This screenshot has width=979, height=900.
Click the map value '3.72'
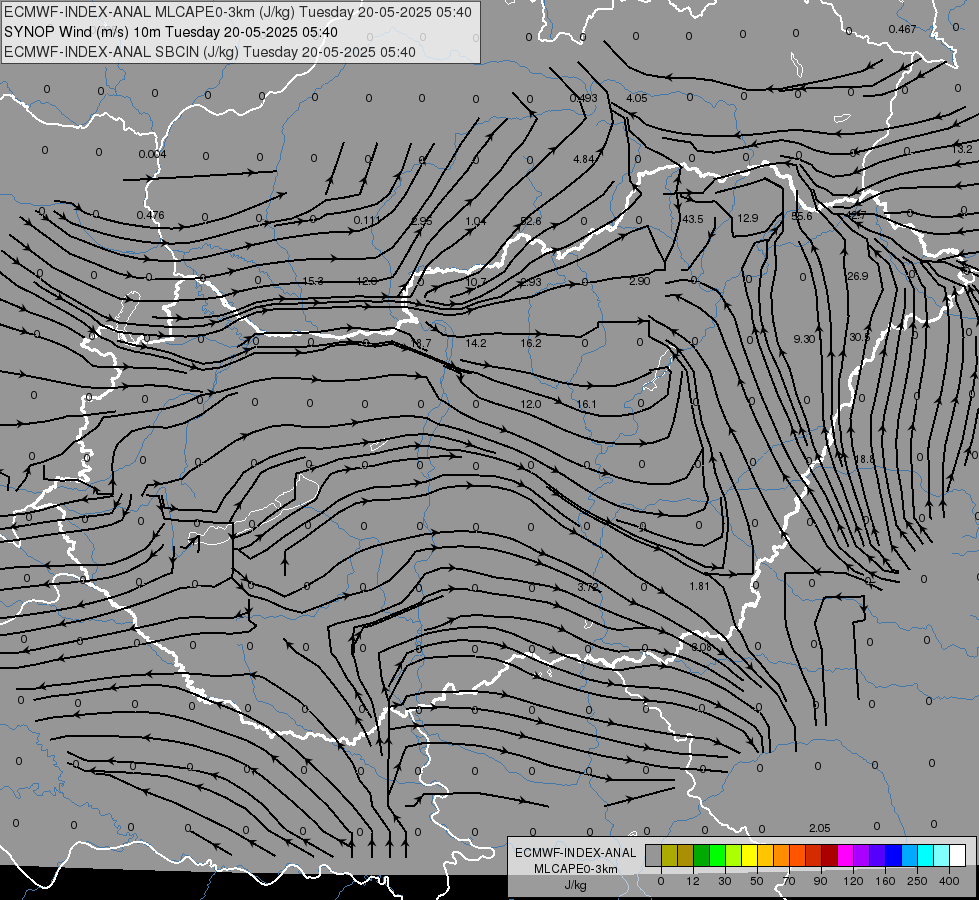(x=588, y=587)
